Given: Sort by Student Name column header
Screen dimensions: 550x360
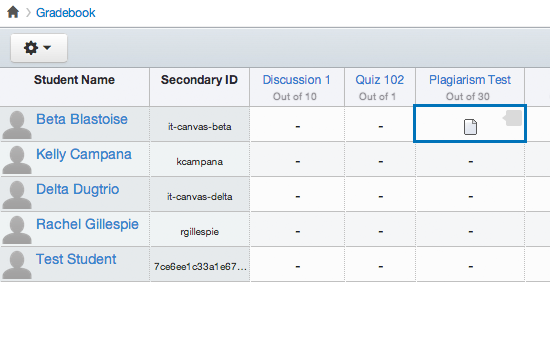Looking at the screenshot, I should [74, 80].
